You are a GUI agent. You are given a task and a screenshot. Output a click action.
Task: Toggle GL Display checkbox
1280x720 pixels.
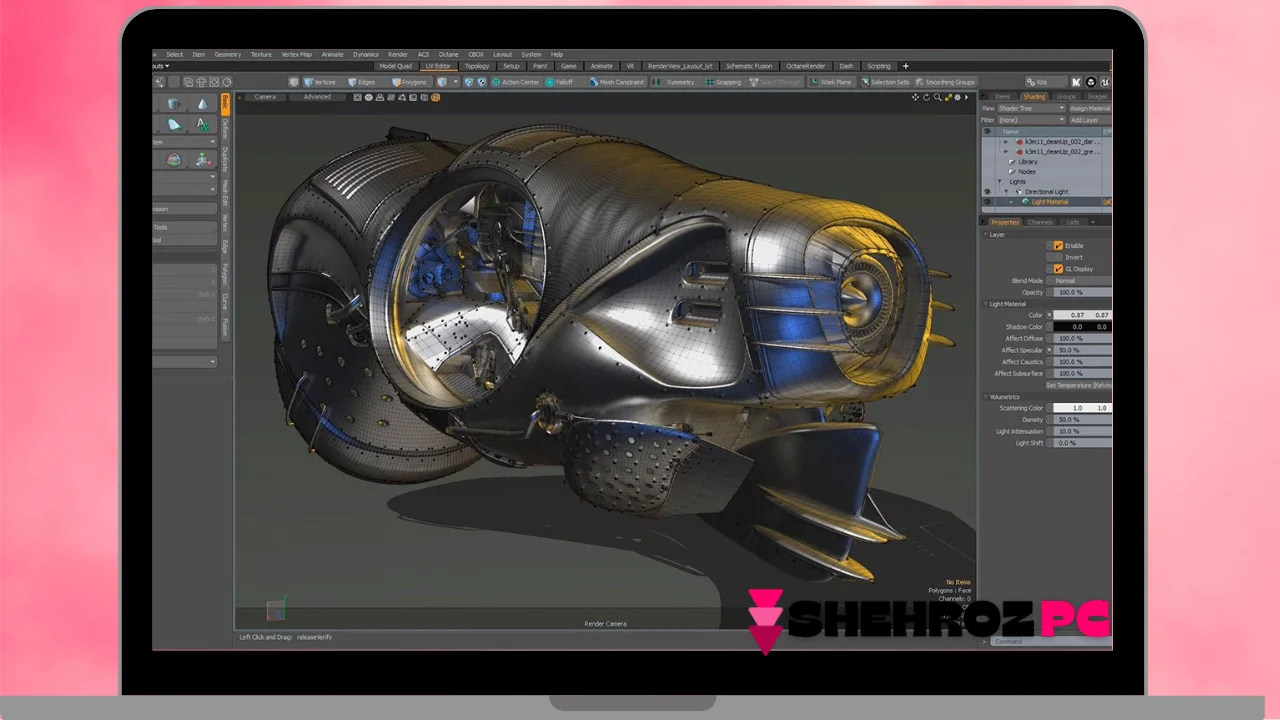point(1058,269)
